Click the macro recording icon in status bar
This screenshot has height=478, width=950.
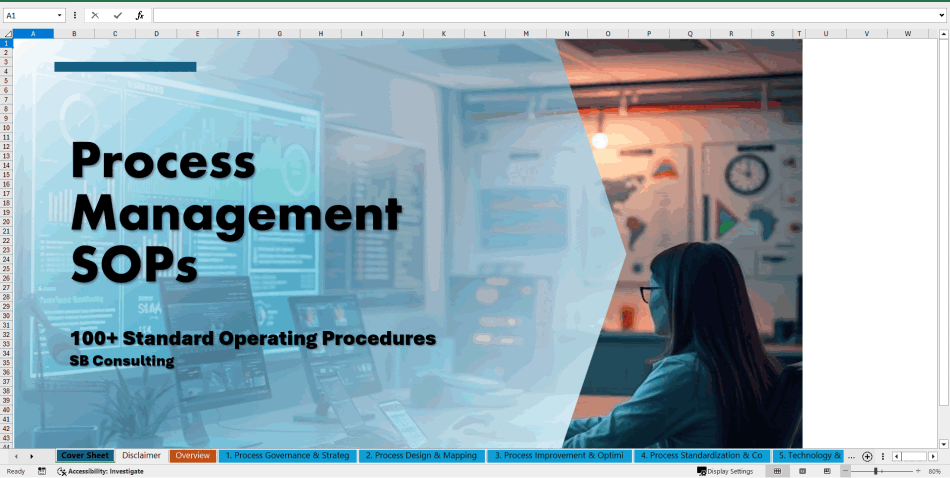[x=42, y=471]
